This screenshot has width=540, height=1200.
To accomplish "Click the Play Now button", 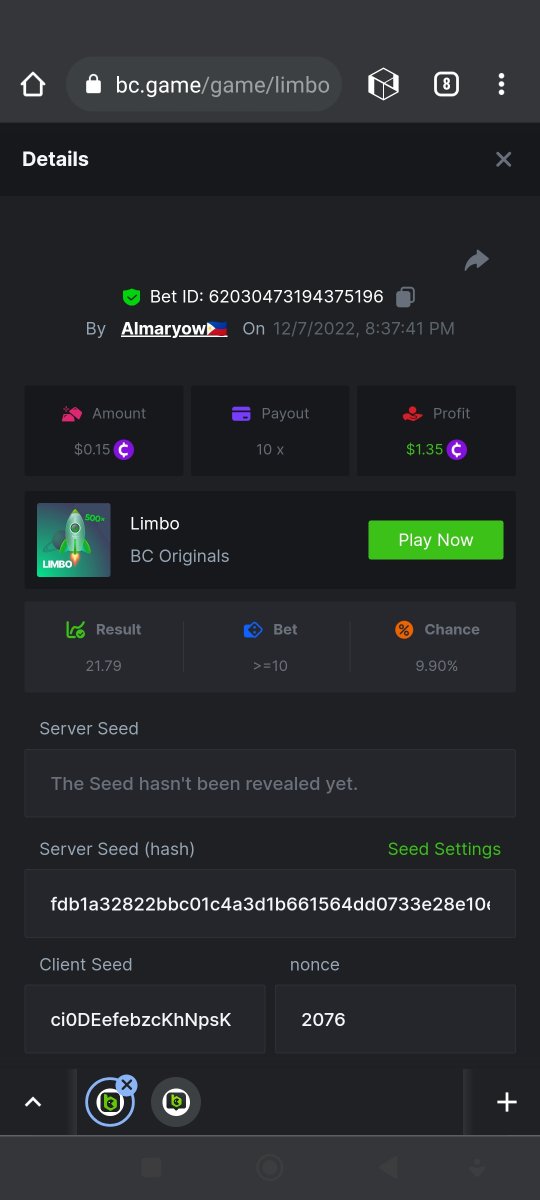I will [436, 540].
